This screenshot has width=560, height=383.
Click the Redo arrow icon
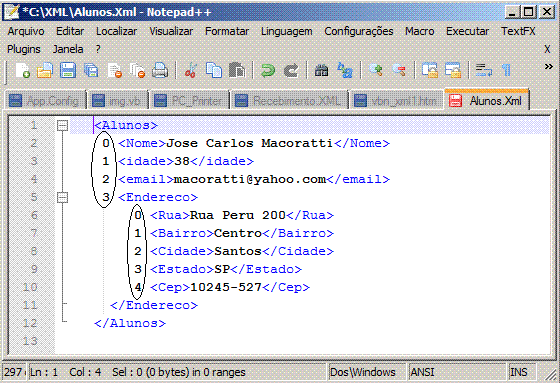point(291,70)
